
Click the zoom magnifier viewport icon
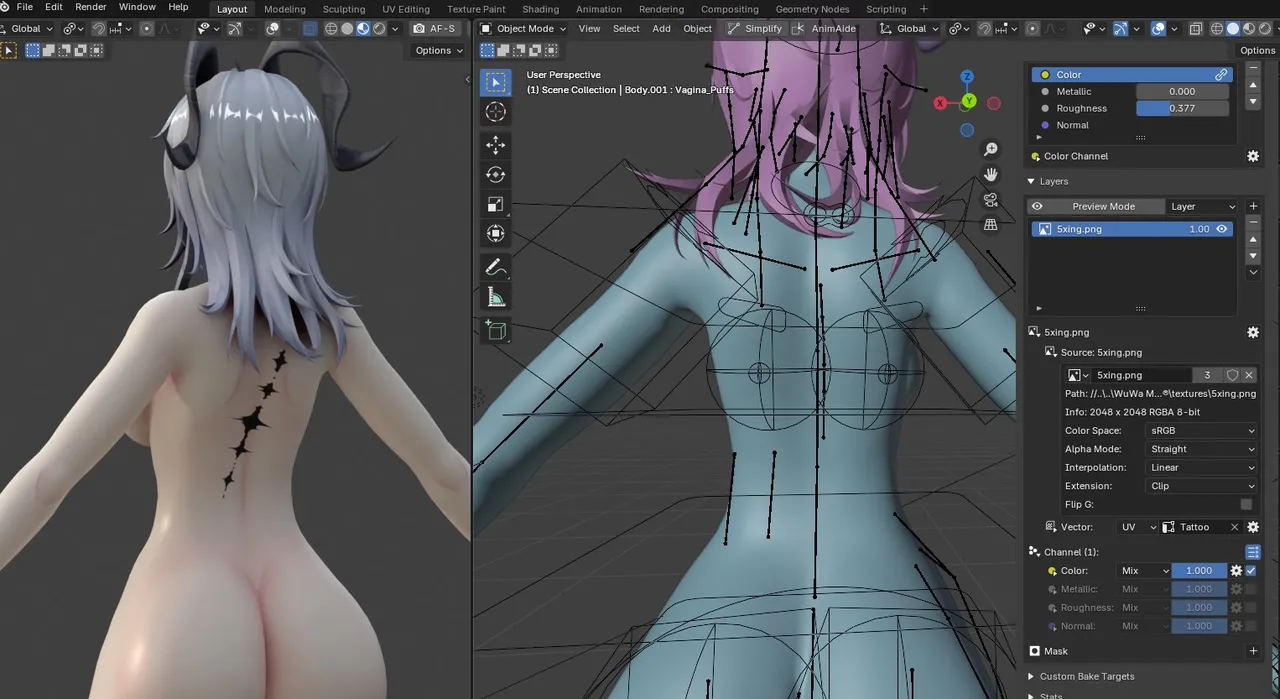991,150
